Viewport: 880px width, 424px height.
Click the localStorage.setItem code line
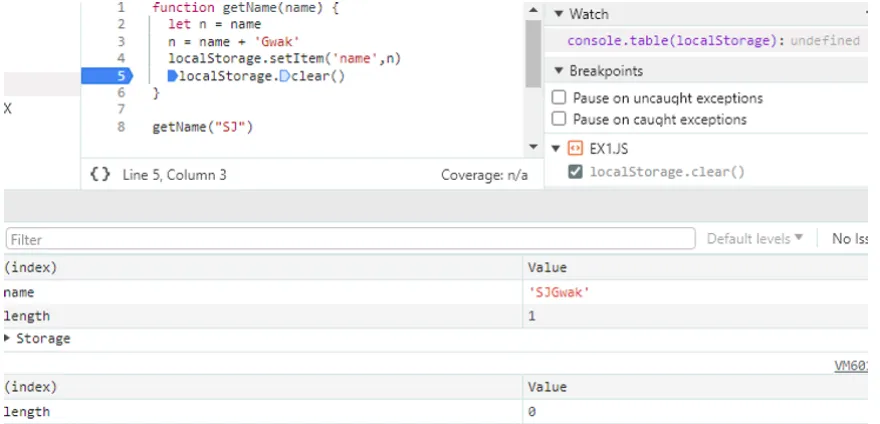(284, 58)
